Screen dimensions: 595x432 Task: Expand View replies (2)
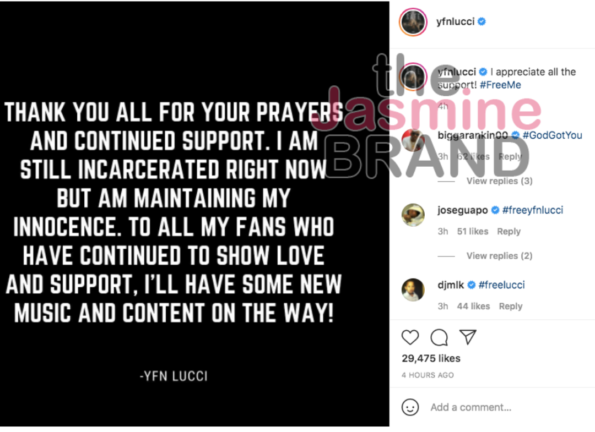click(499, 256)
